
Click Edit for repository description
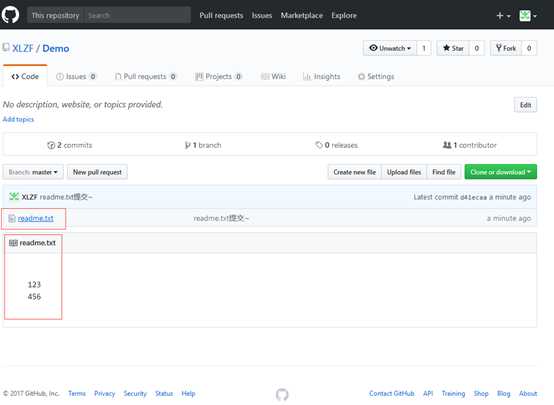coord(525,105)
